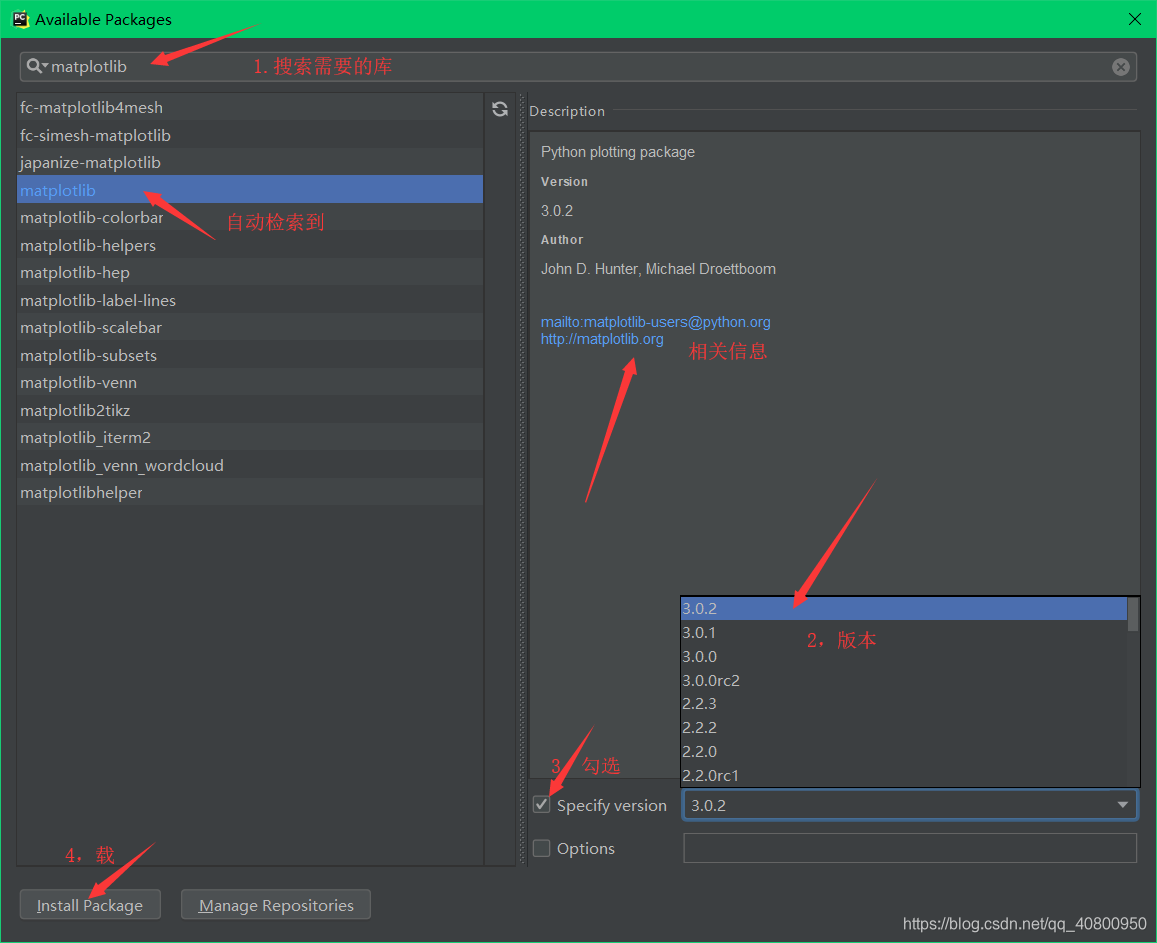Select fc-matplotlib4mesh package
Viewport: 1157px width, 943px height.
pyautogui.click(x=250, y=108)
